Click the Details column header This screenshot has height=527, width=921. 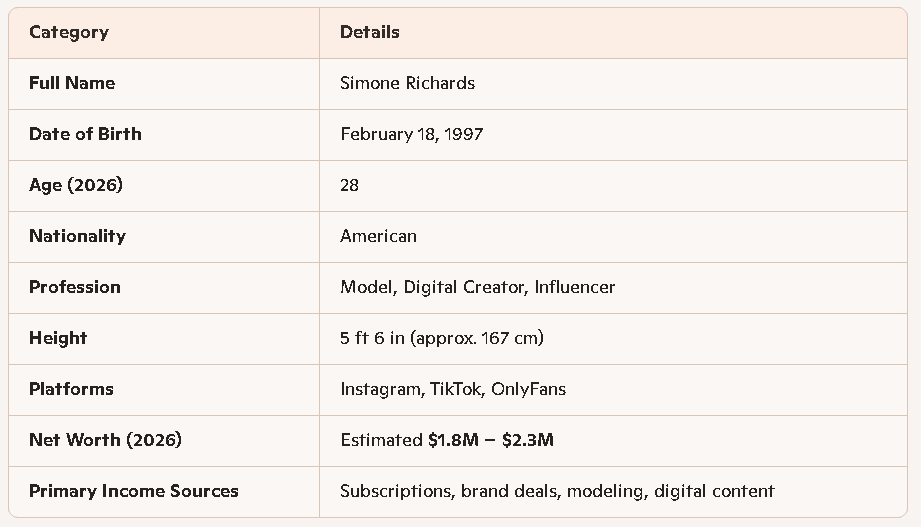369,32
